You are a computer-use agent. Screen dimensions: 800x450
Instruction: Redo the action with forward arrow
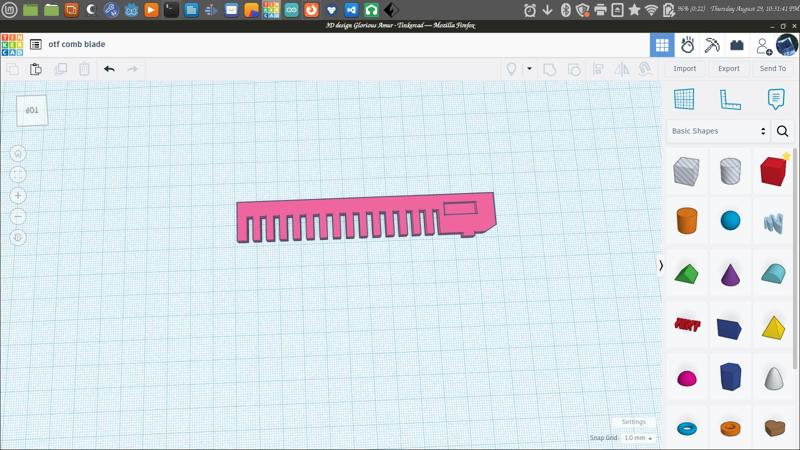[x=133, y=69]
